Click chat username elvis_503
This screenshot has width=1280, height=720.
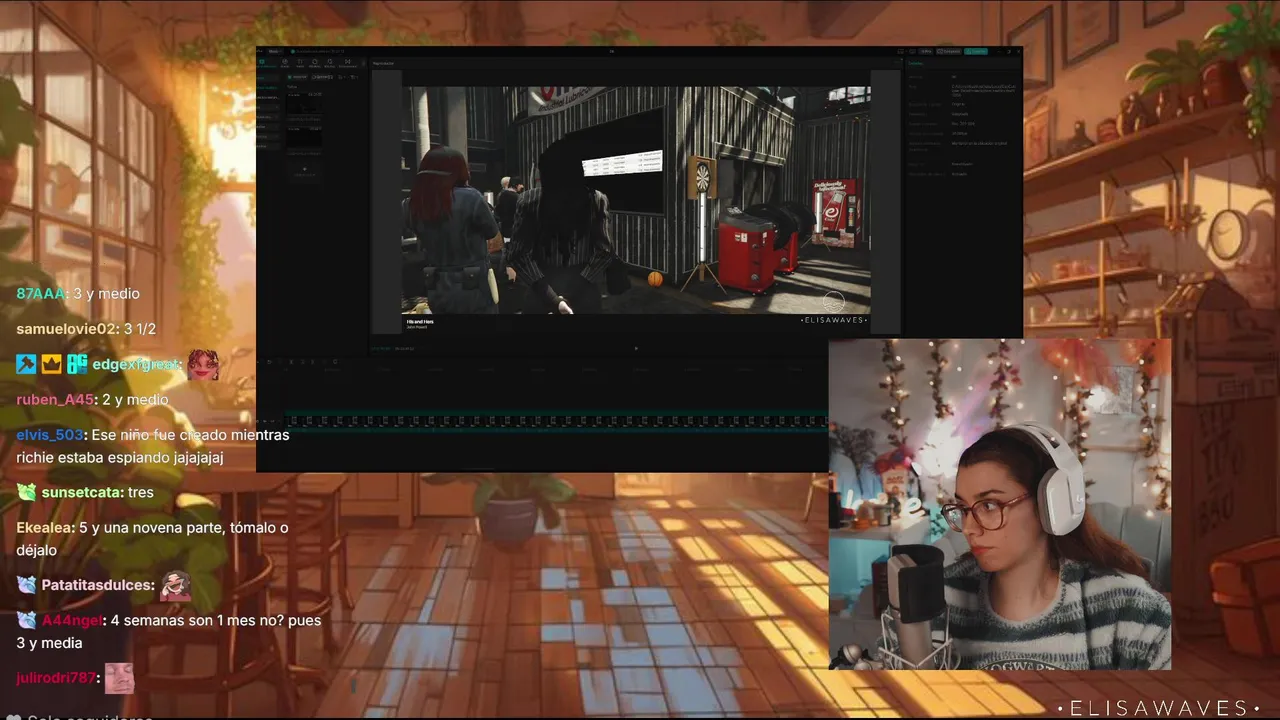tap(49, 435)
